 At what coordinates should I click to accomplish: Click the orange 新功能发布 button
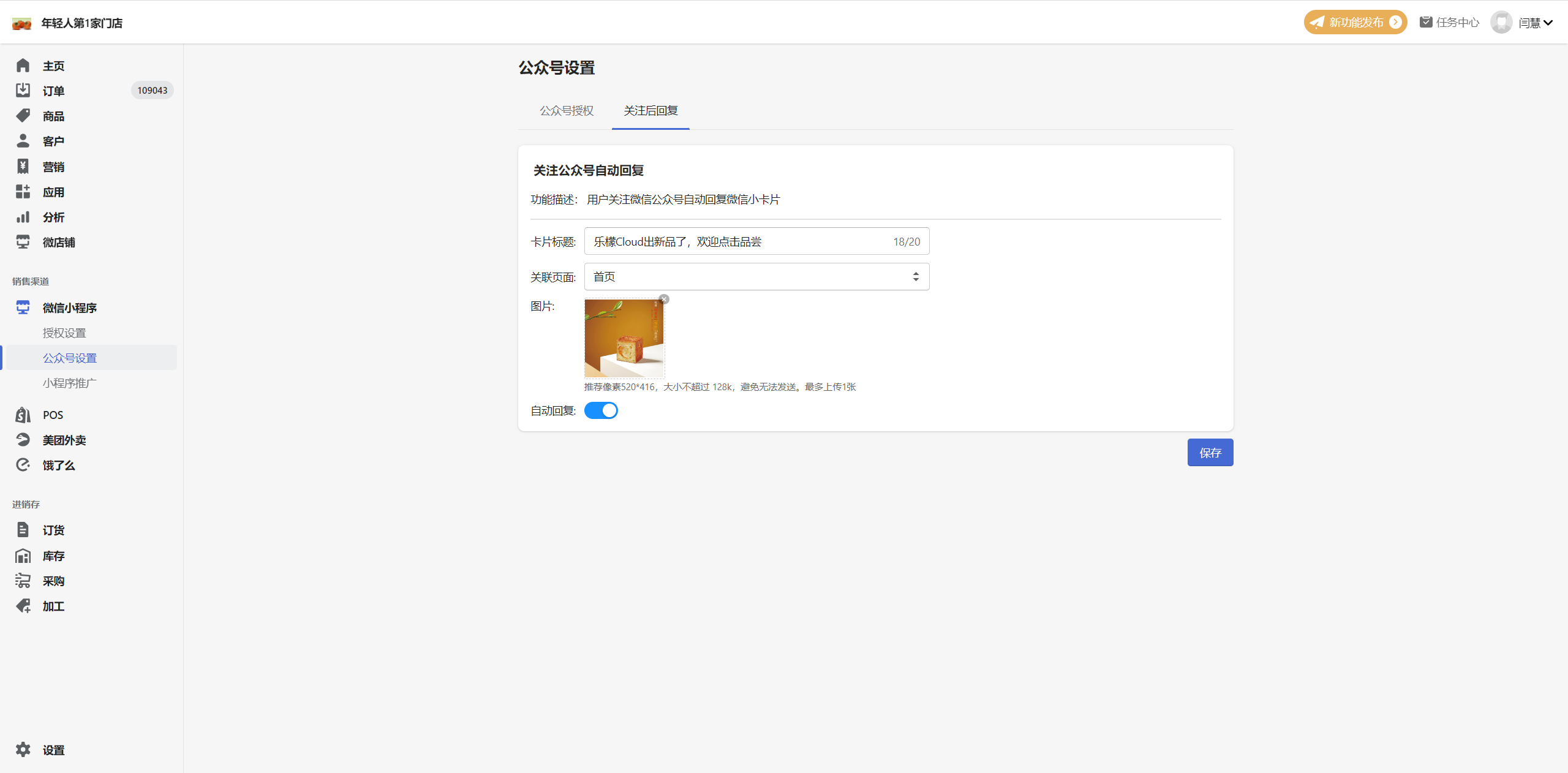coord(1355,23)
